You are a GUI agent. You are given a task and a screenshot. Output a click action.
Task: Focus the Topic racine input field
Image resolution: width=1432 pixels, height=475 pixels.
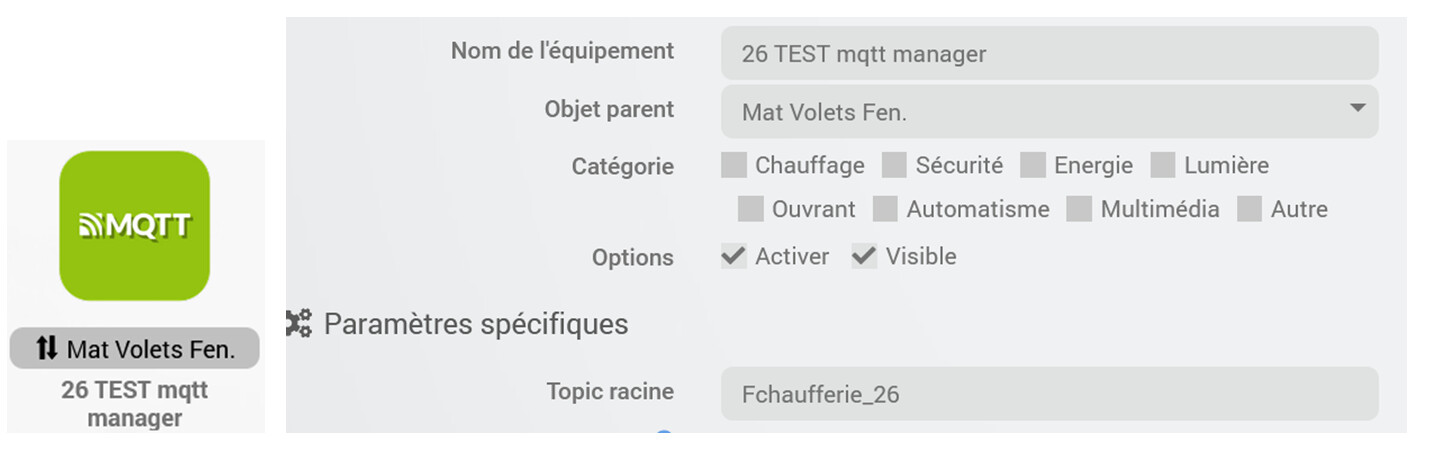coord(1049,394)
